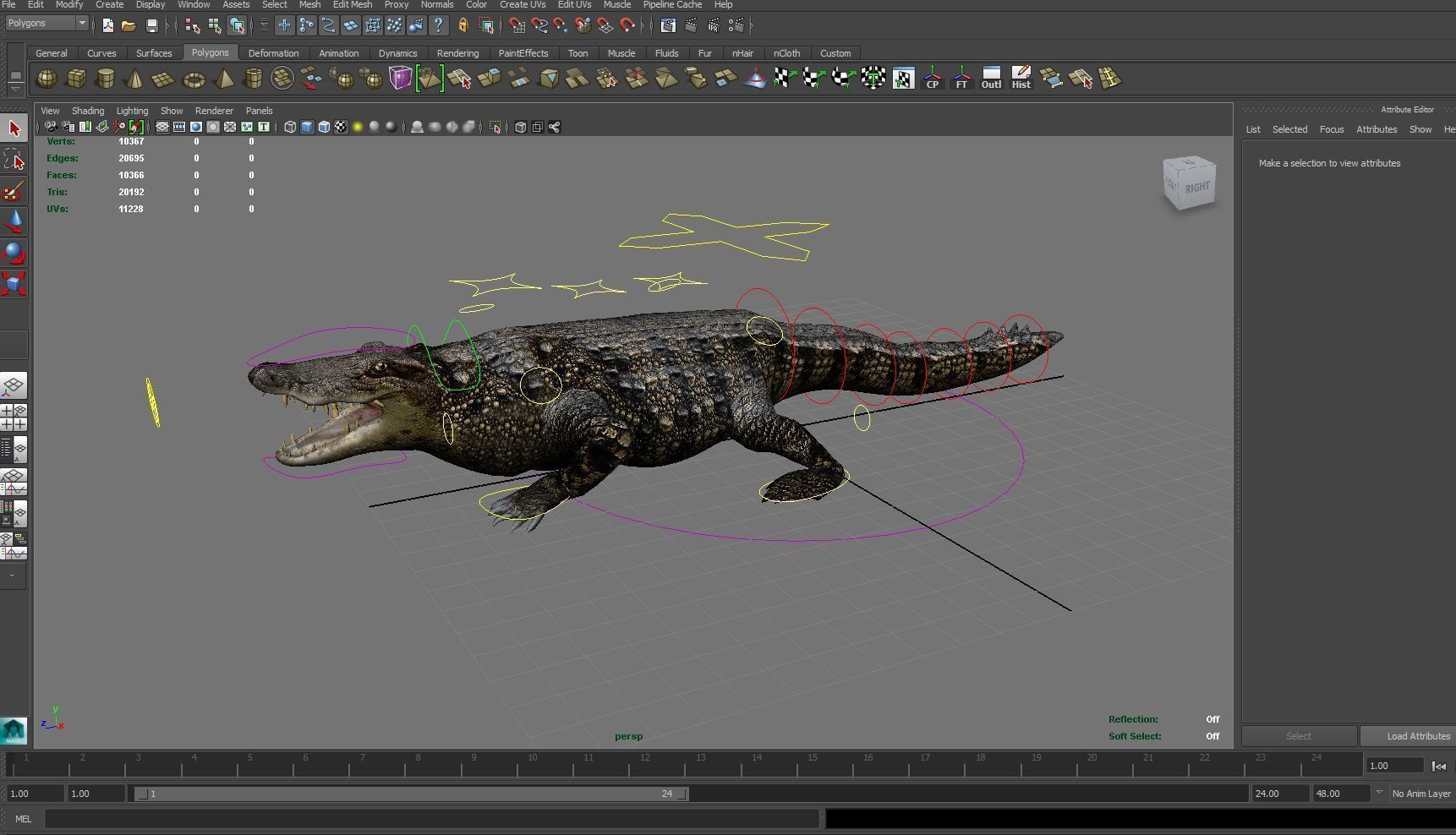Toggle the viewport grid display icon
The width and height of the screenshot is (1456, 835).
161,127
